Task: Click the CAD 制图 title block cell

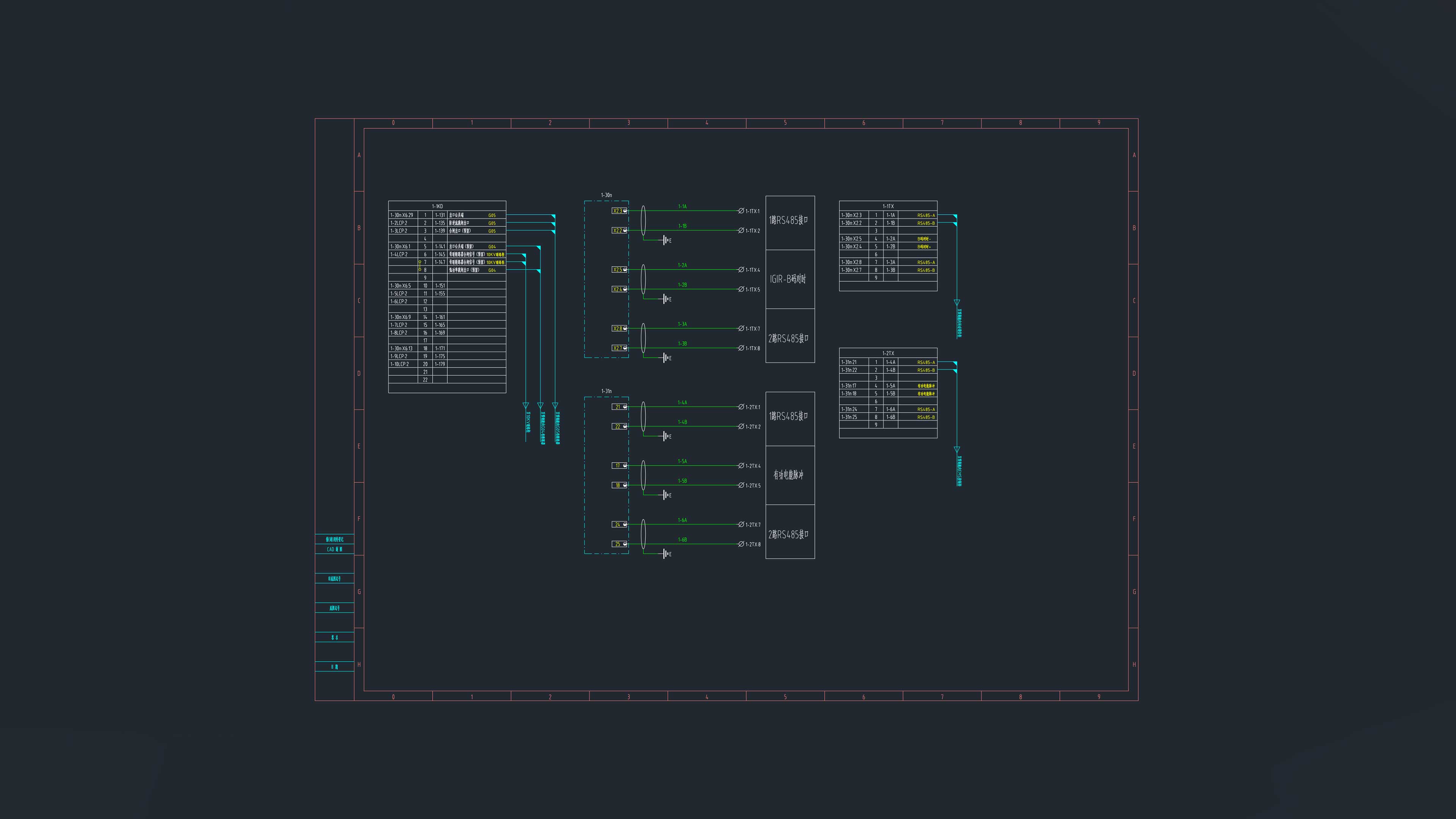Action: point(334,549)
